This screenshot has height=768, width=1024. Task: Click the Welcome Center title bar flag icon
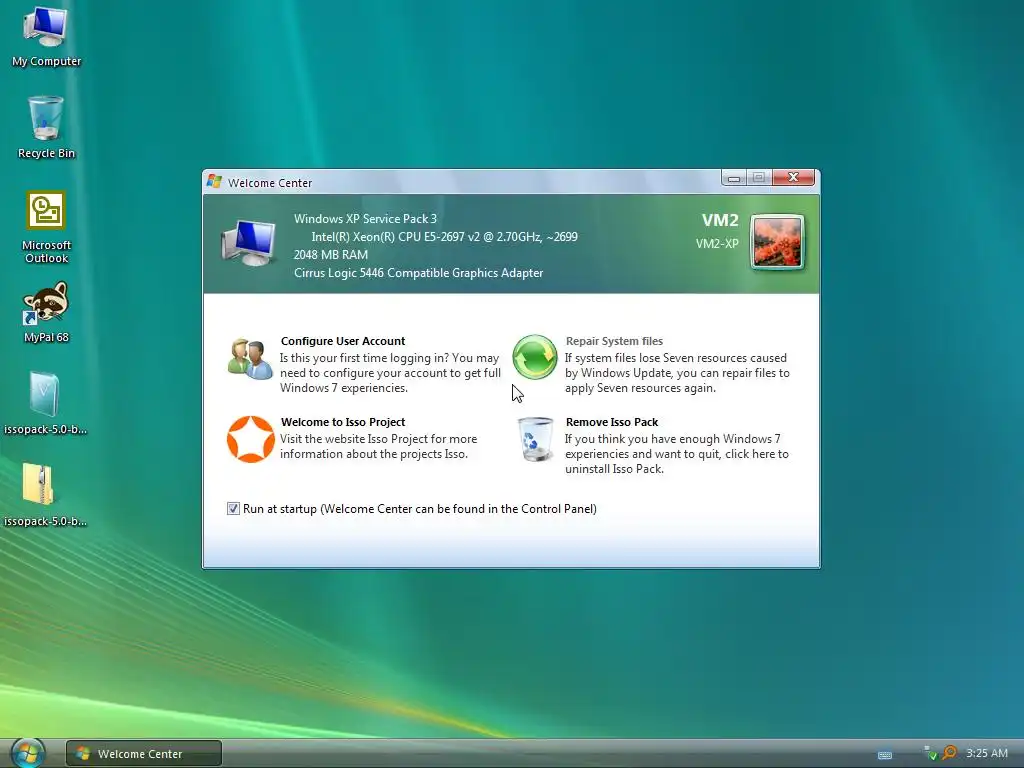coord(214,182)
